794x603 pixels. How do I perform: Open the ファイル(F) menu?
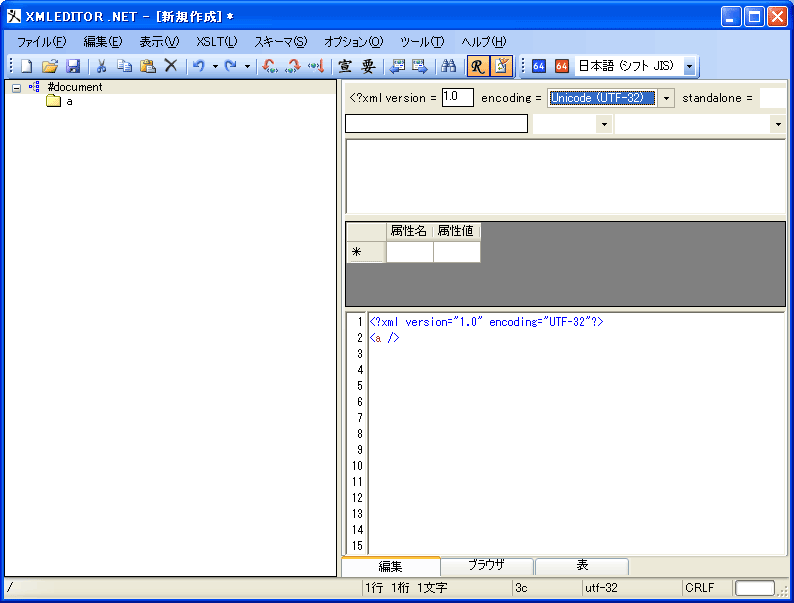pos(42,42)
